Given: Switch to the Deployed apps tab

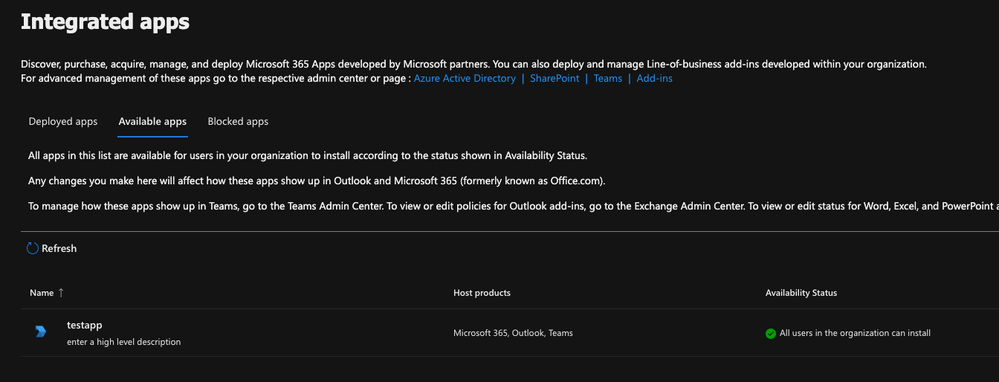Looking at the screenshot, I should tap(63, 121).
